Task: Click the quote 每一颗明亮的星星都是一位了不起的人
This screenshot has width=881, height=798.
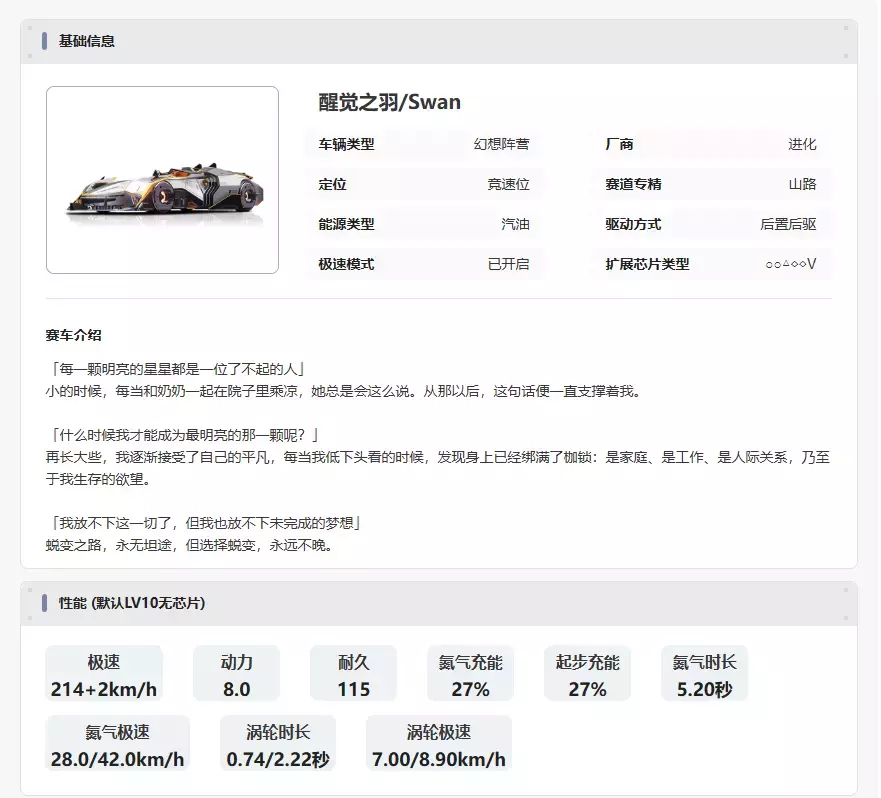Action: pyautogui.click(x=177, y=369)
